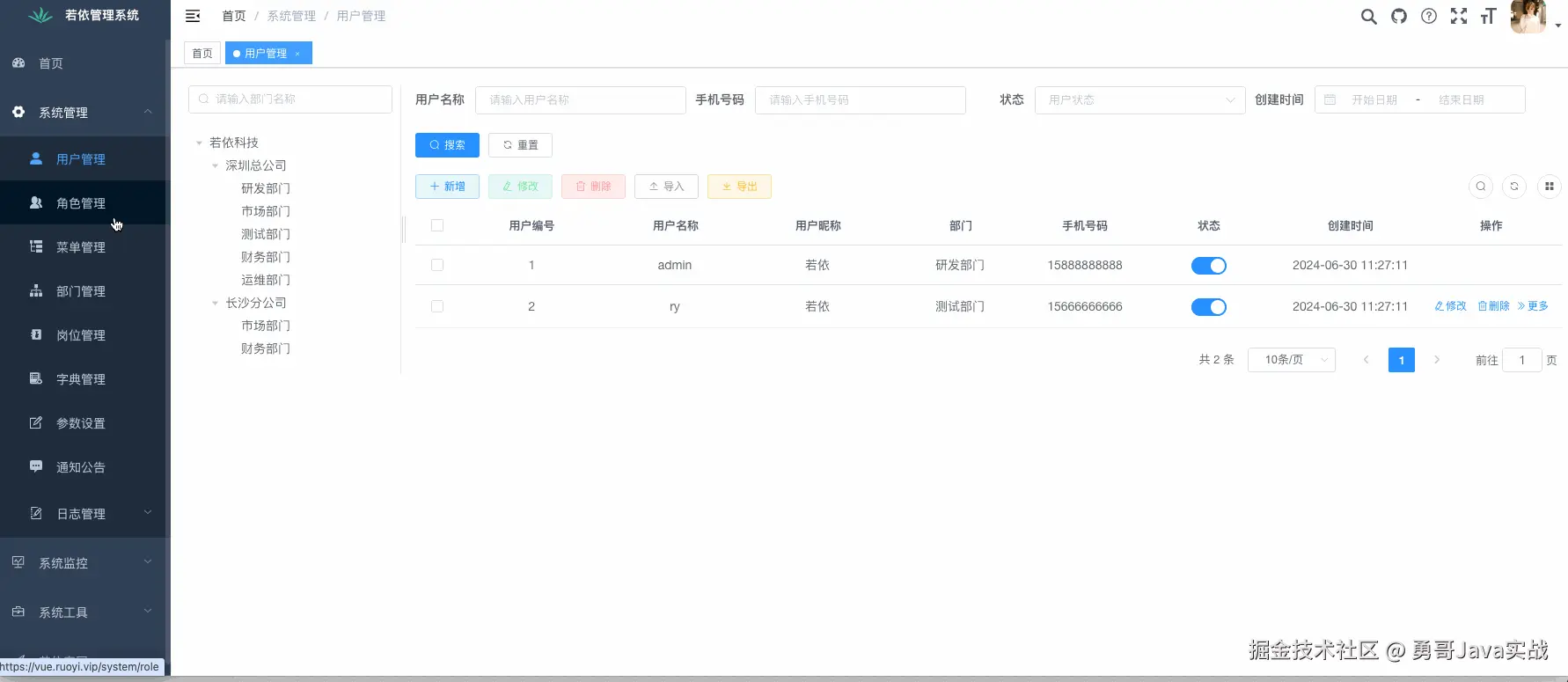Open the column display settings icon
This screenshot has height=682, width=1568.
point(1550,187)
